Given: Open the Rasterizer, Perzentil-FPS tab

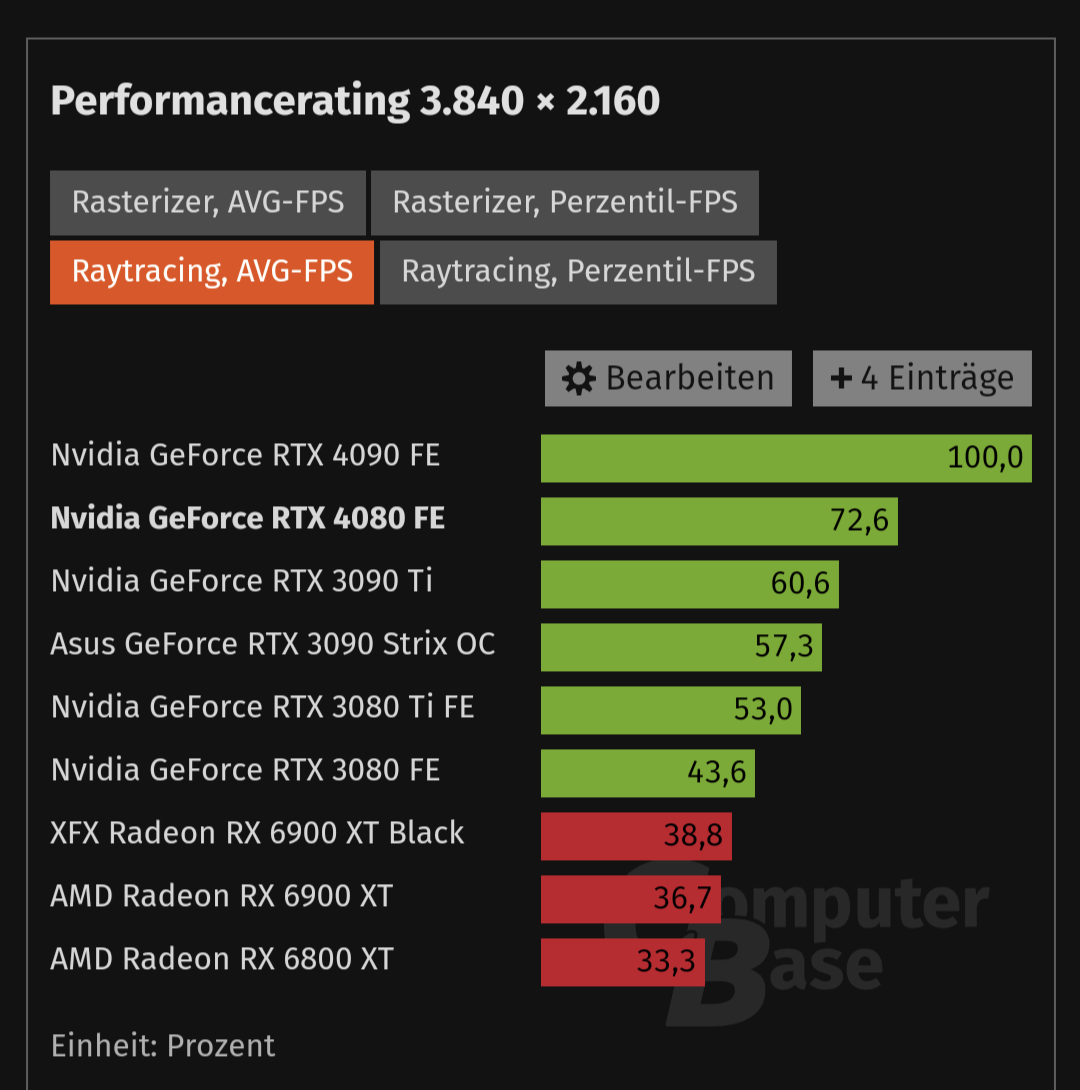Looking at the screenshot, I should [x=564, y=203].
